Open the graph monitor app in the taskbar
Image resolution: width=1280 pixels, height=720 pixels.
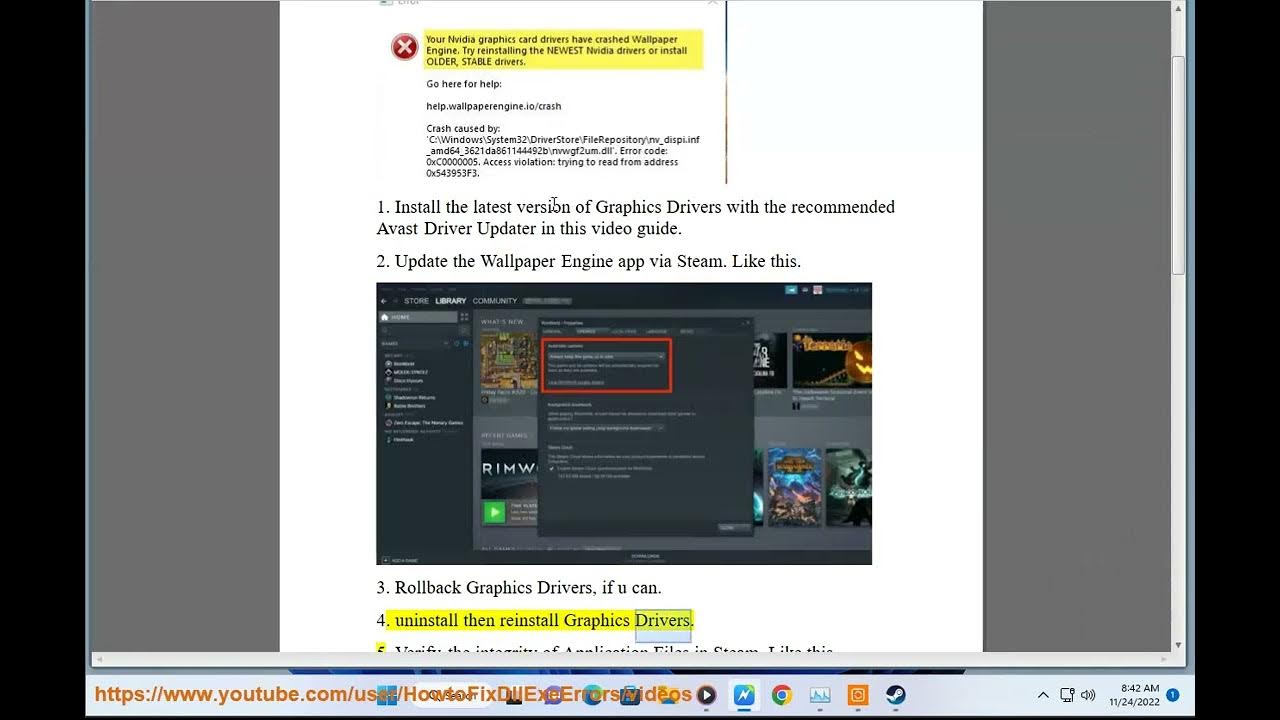coord(820,695)
